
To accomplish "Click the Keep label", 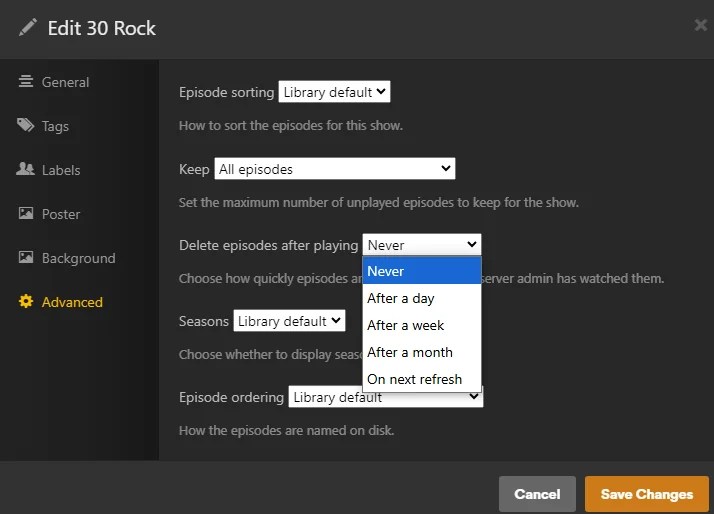I will tap(194, 169).
